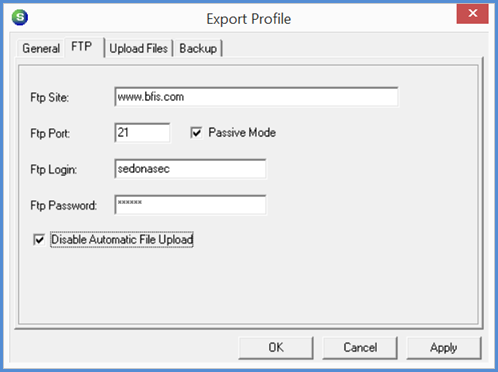Select the FTP tab
Viewport: 498px width, 372px height.
82,46
